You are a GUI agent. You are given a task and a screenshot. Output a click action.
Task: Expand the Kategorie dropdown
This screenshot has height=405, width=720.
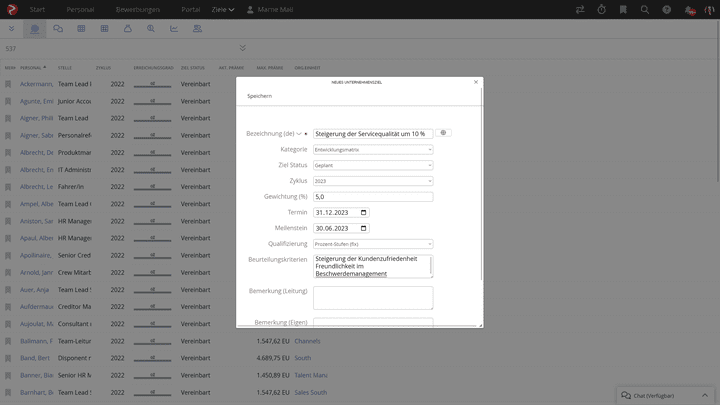click(x=372, y=149)
